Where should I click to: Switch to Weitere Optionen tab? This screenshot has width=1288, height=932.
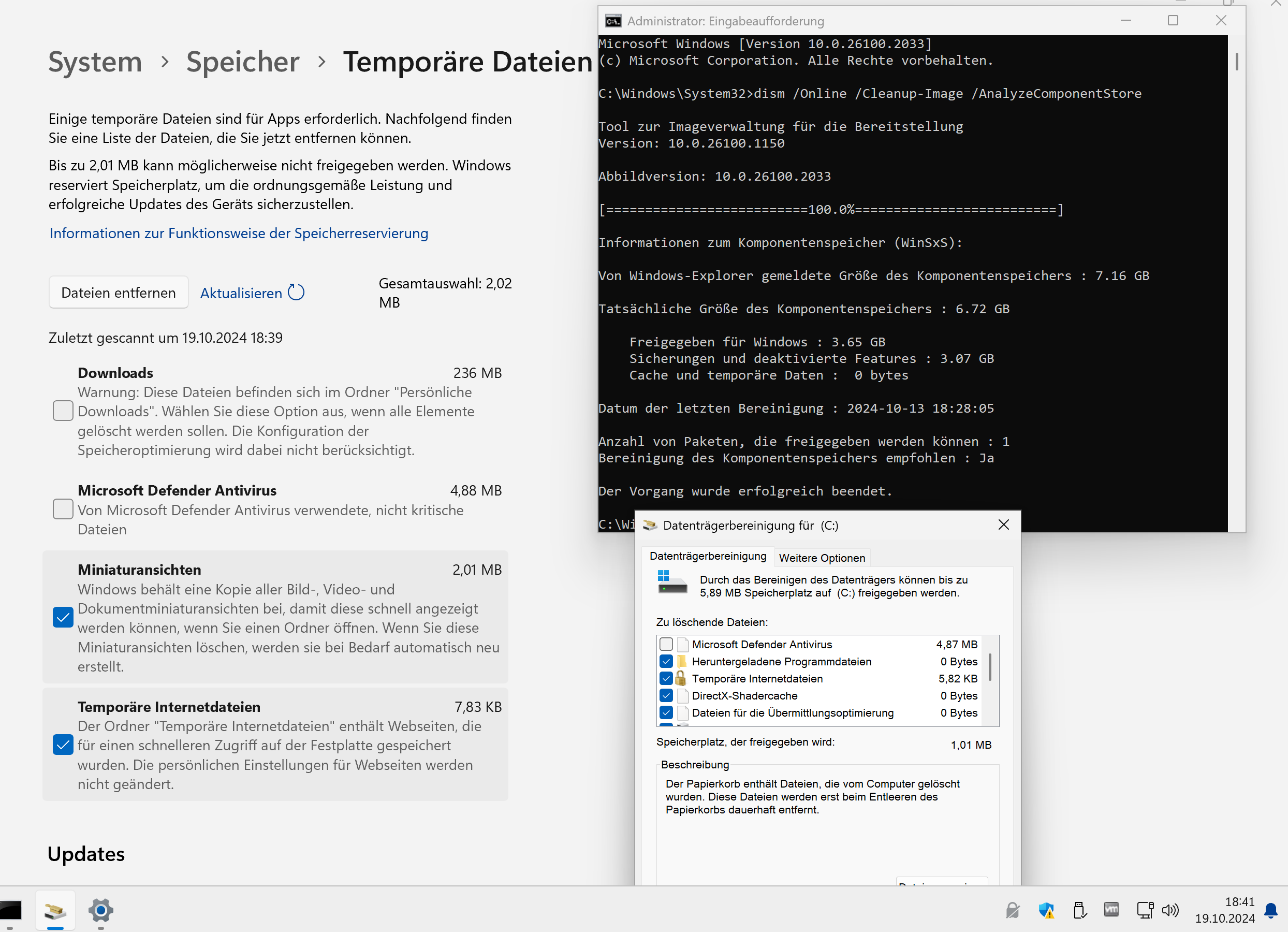pyautogui.click(x=822, y=558)
